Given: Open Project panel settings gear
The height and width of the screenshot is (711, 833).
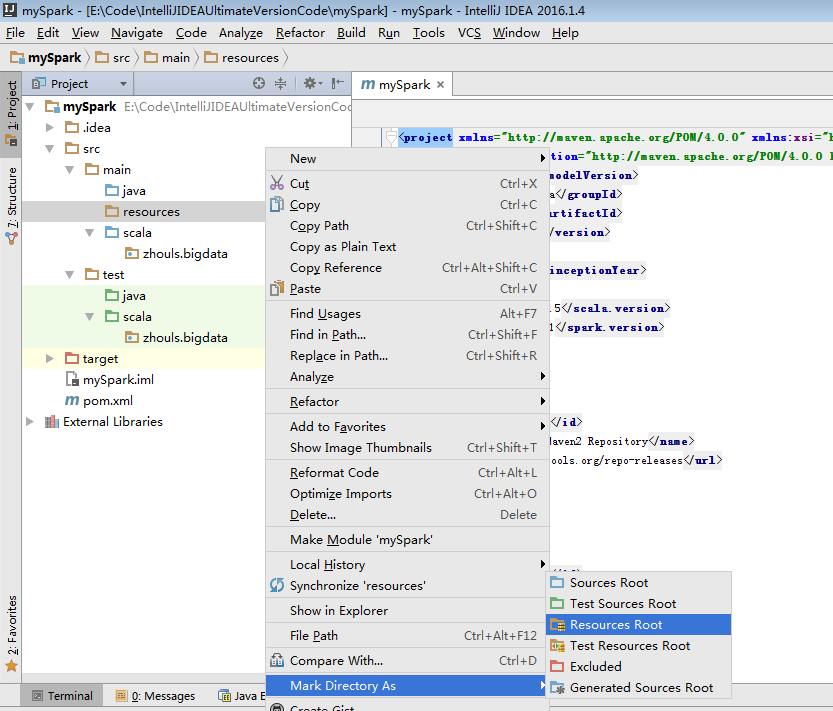Looking at the screenshot, I should [312, 83].
